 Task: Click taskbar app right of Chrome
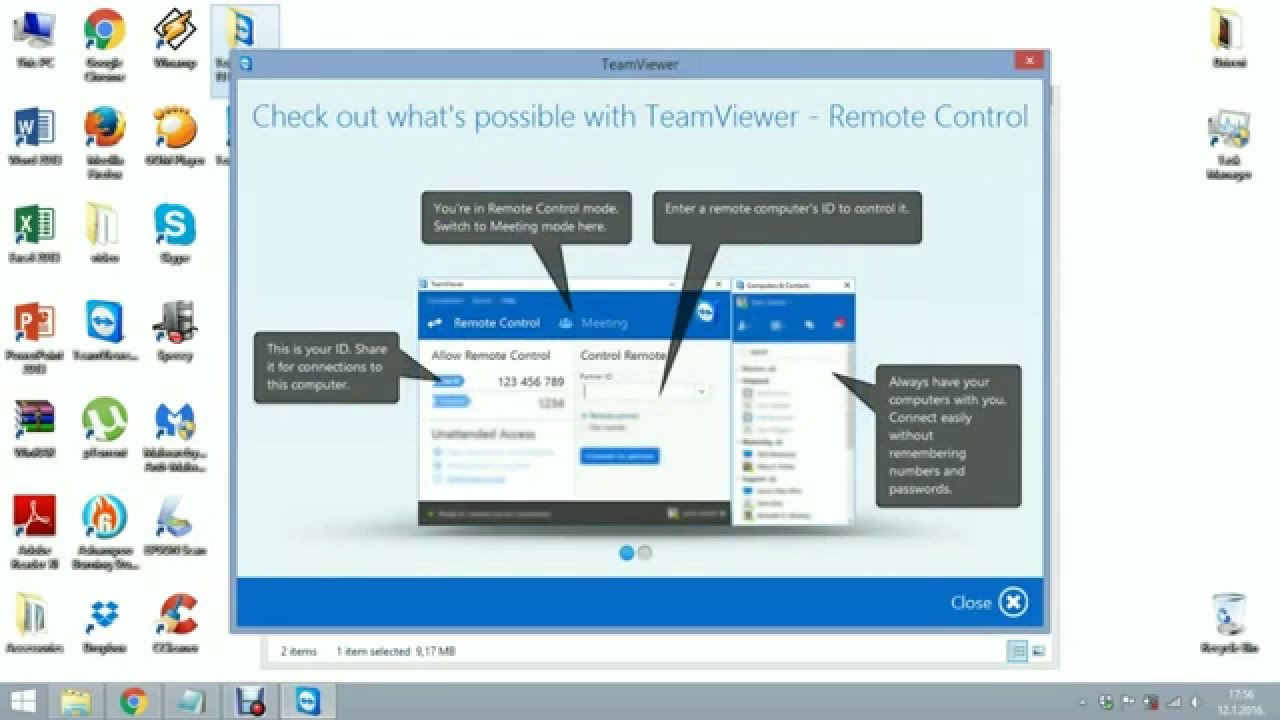pyautogui.click(x=192, y=701)
